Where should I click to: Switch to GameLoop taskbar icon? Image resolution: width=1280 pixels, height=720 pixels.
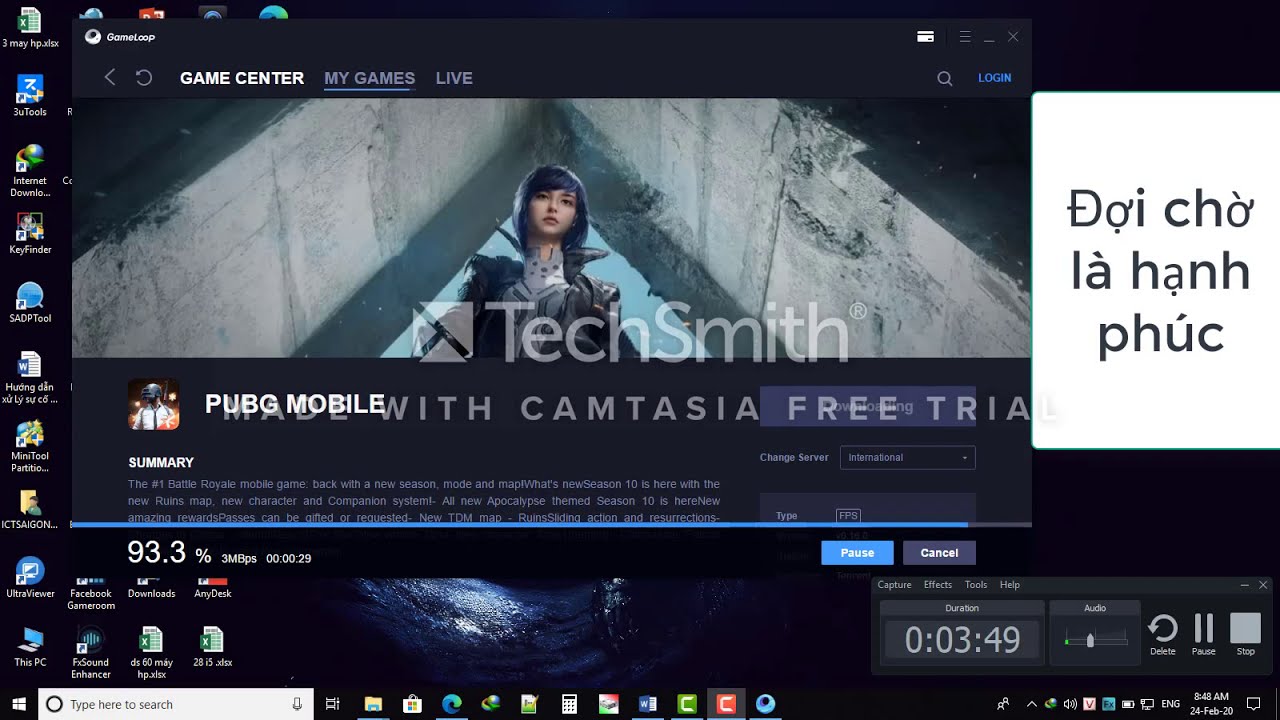click(765, 704)
